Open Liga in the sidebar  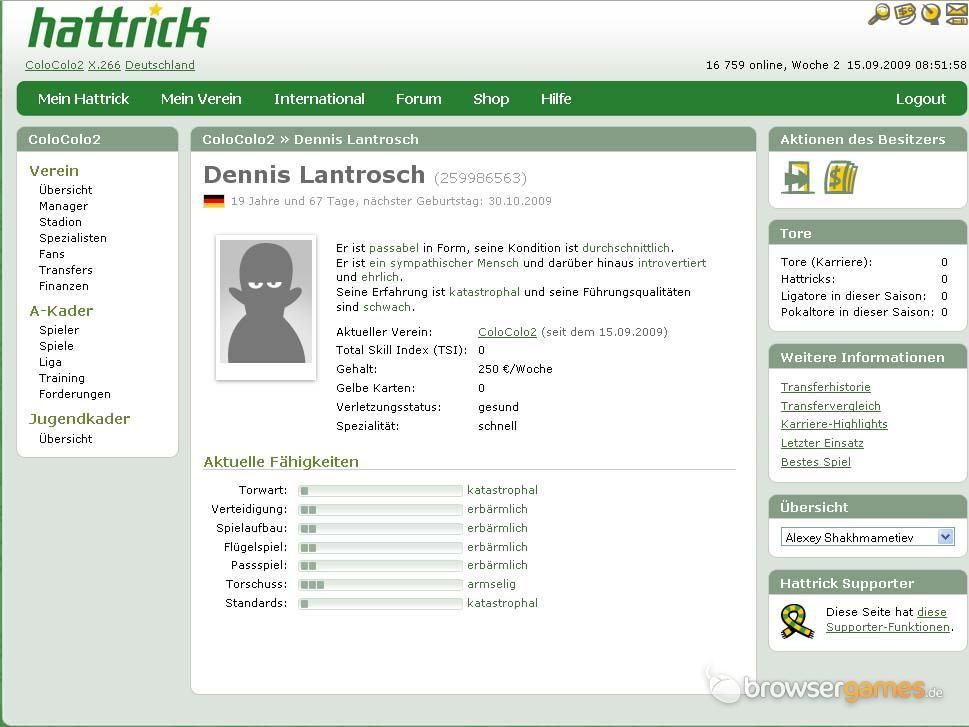click(50, 362)
